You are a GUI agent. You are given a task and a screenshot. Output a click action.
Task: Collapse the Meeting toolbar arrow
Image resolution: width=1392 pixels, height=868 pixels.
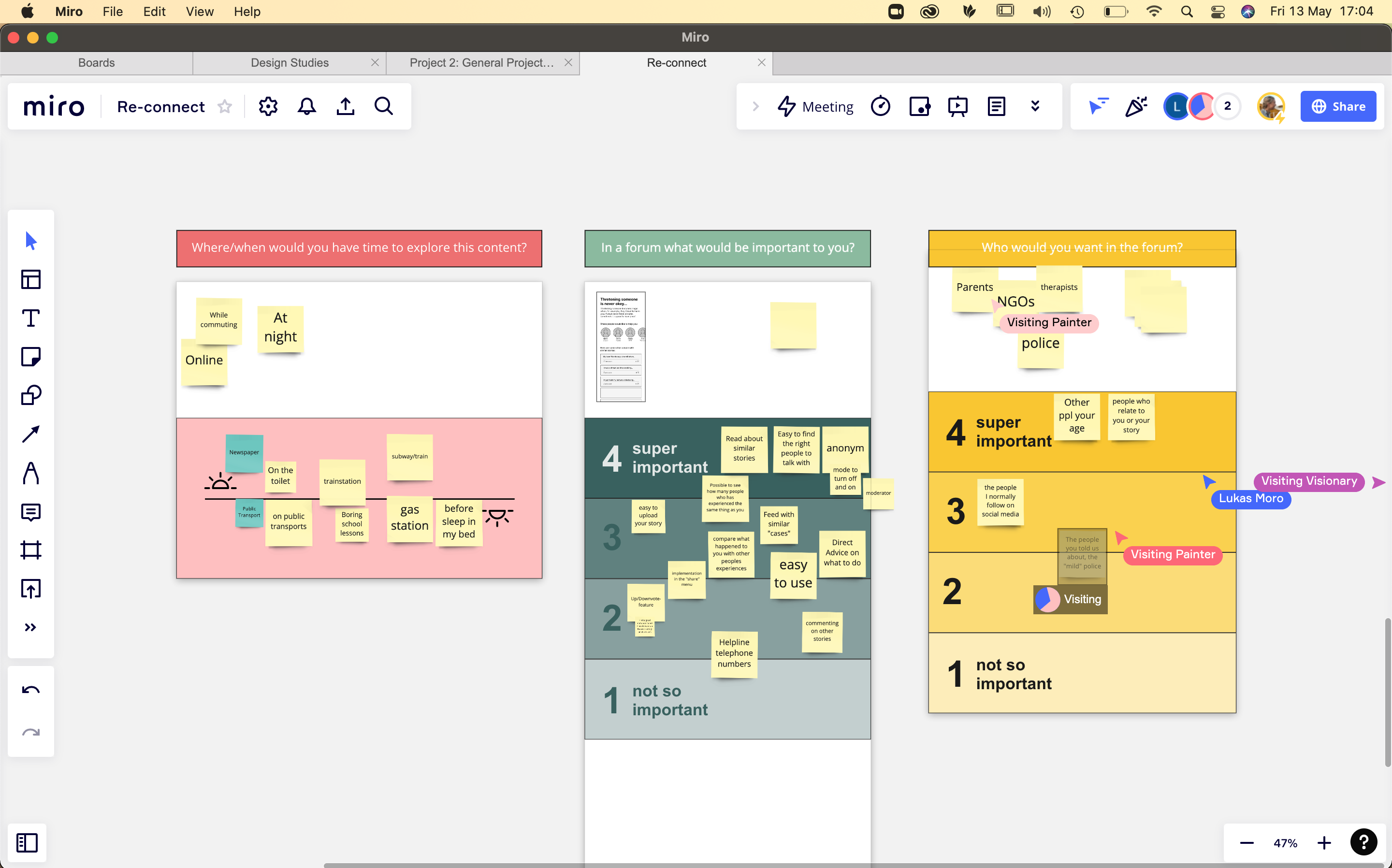click(755, 107)
